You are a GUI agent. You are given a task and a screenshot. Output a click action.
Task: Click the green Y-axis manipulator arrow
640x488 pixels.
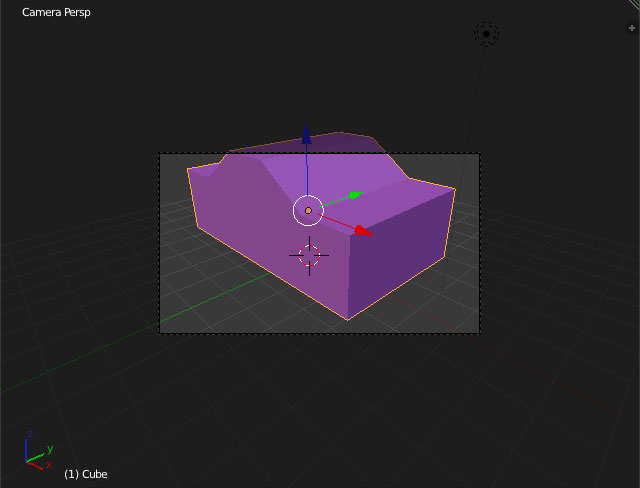click(x=353, y=195)
